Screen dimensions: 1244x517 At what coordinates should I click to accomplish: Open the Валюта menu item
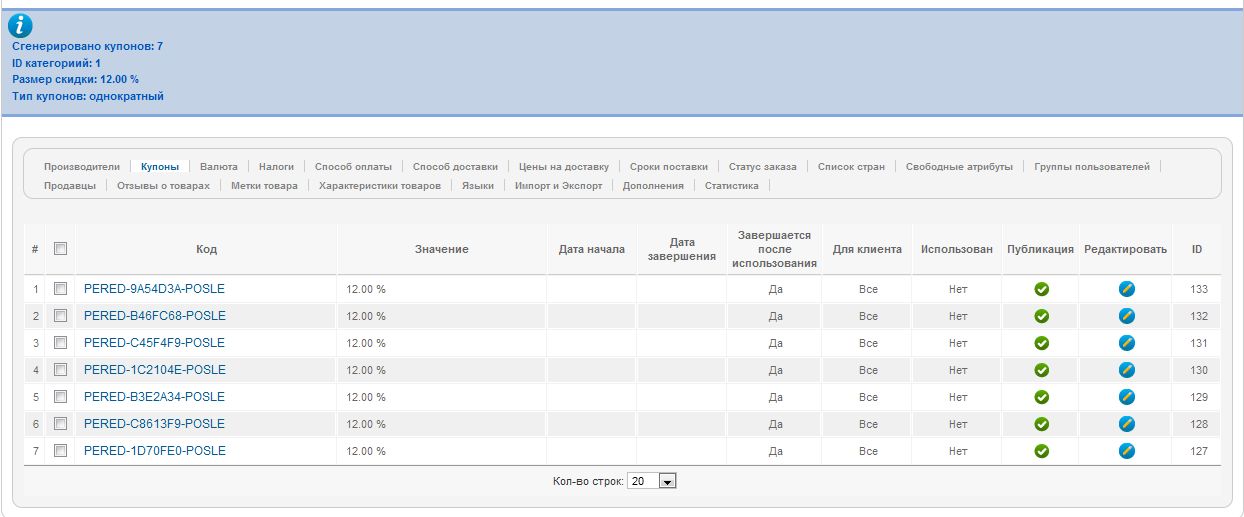[x=218, y=167]
